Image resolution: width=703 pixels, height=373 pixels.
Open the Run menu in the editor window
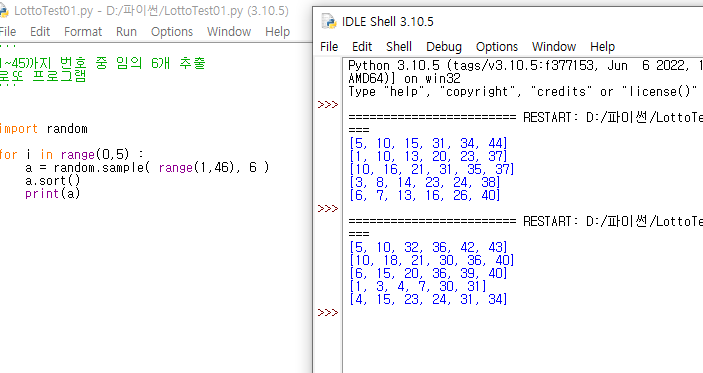(126, 32)
